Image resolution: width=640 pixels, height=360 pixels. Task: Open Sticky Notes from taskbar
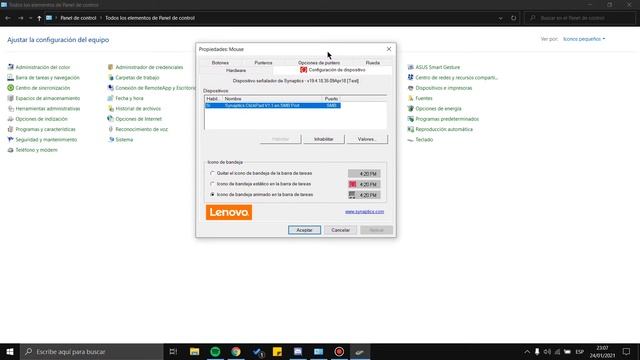click(x=277, y=351)
